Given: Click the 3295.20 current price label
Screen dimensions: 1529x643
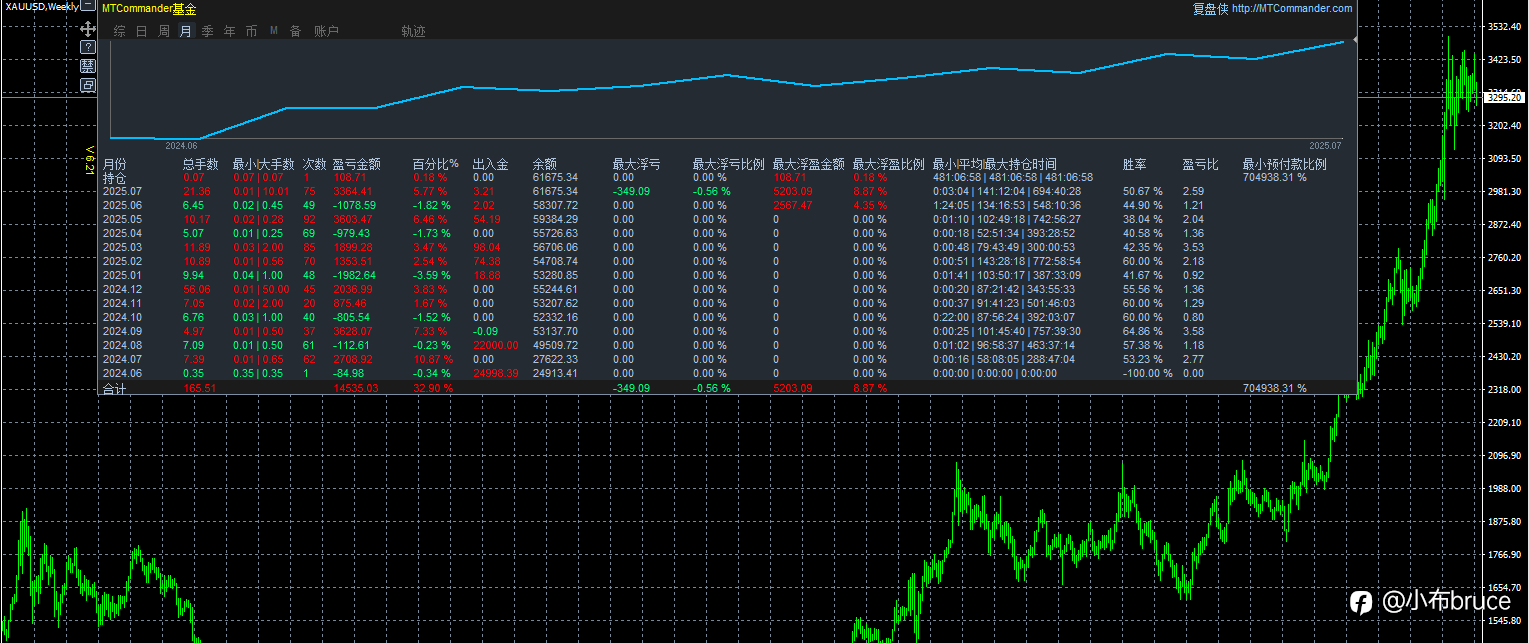Looking at the screenshot, I should pyautogui.click(x=1504, y=98).
